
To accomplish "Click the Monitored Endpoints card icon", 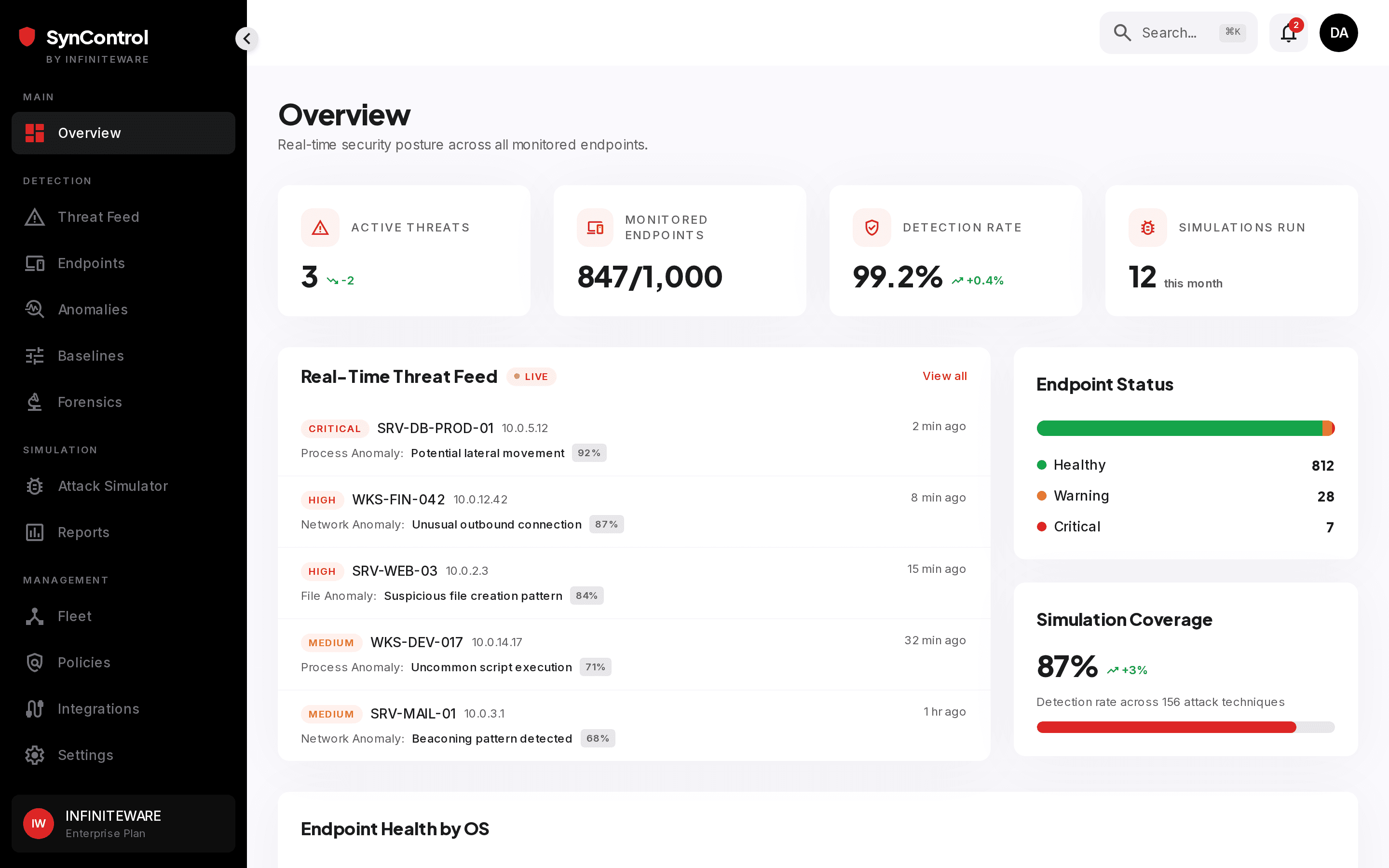I will pyautogui.click(x=596, y=227).
